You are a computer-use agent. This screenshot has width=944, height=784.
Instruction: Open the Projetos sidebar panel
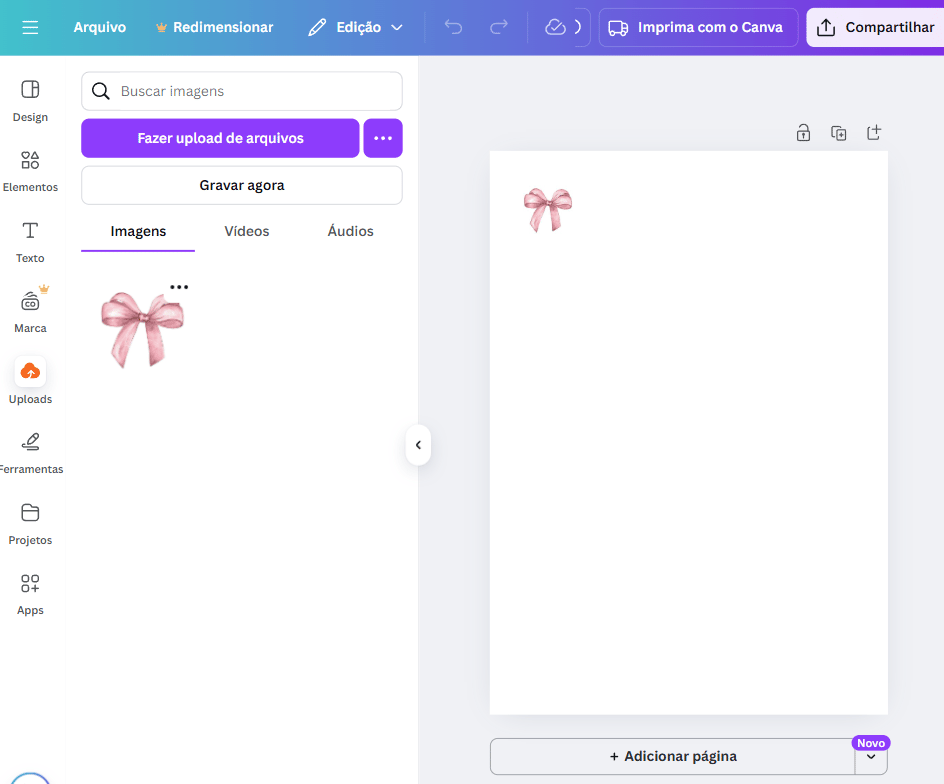(30, 523)
